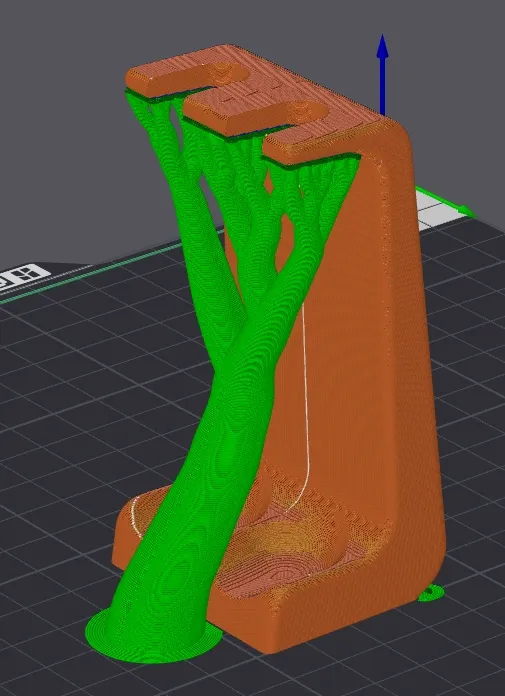Screen dimensions: 505x696
Task: Click the build plate logo icon
Action: [23, 275]
